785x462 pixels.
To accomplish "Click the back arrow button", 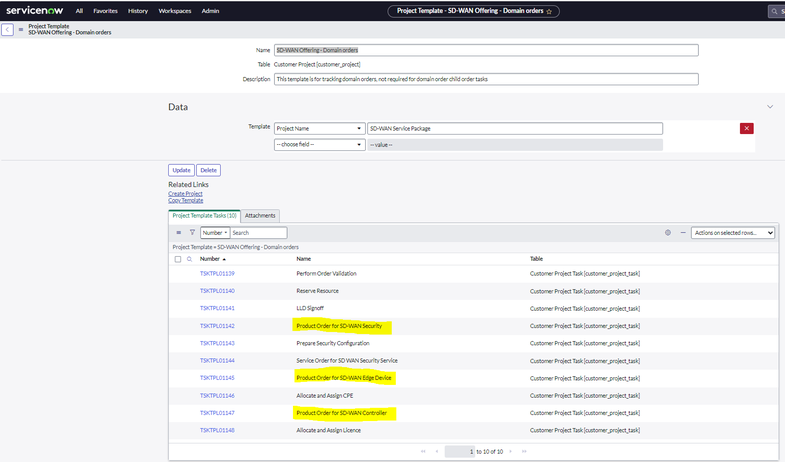I will click(x=8, y=30).
